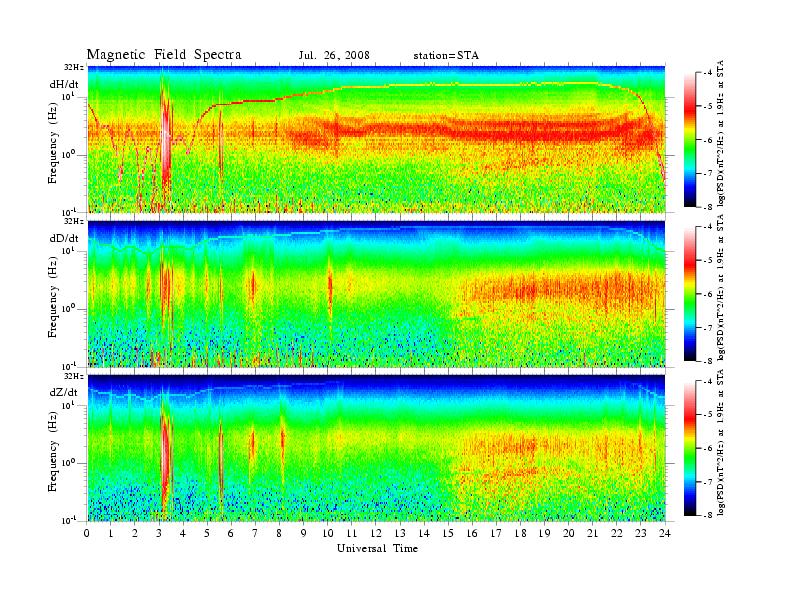Click hour "0" on the Universal Time axis
Screen dimensions: 792x612
pos(87,533)
